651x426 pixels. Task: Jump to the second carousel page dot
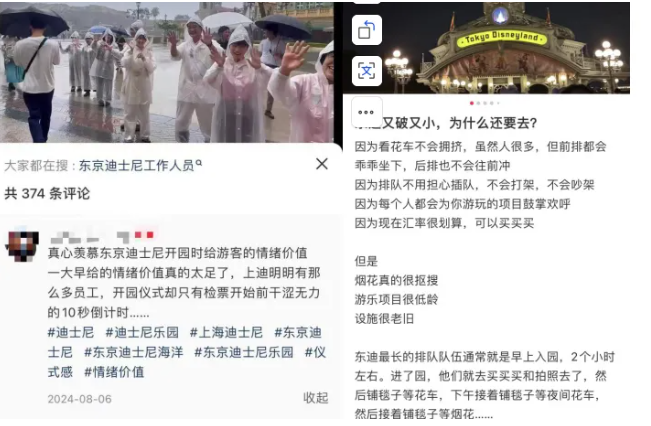click(x=479, y=103)
